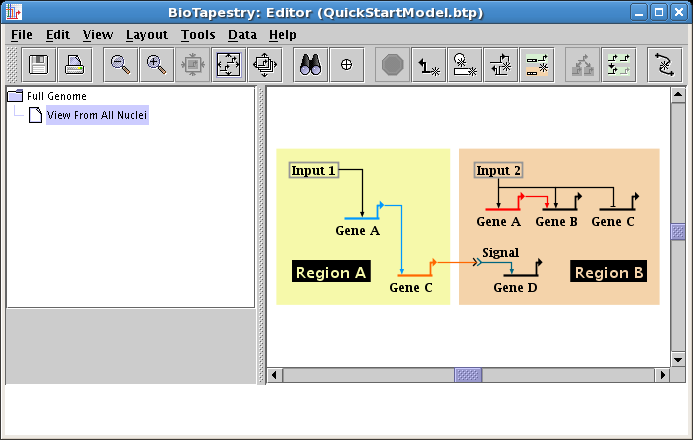
Task: Click the horizontal scrollbar thumb
Action: [468, 375]
